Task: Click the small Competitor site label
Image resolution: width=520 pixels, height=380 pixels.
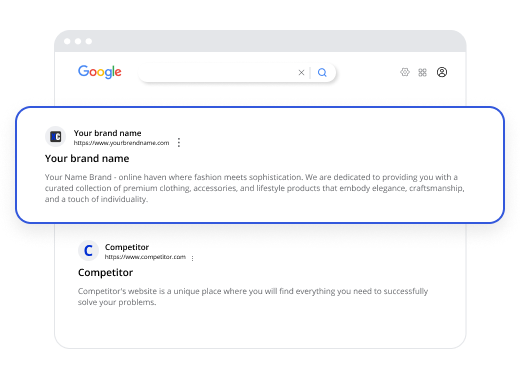Action: pyautogui.click(x=127, y=247)
